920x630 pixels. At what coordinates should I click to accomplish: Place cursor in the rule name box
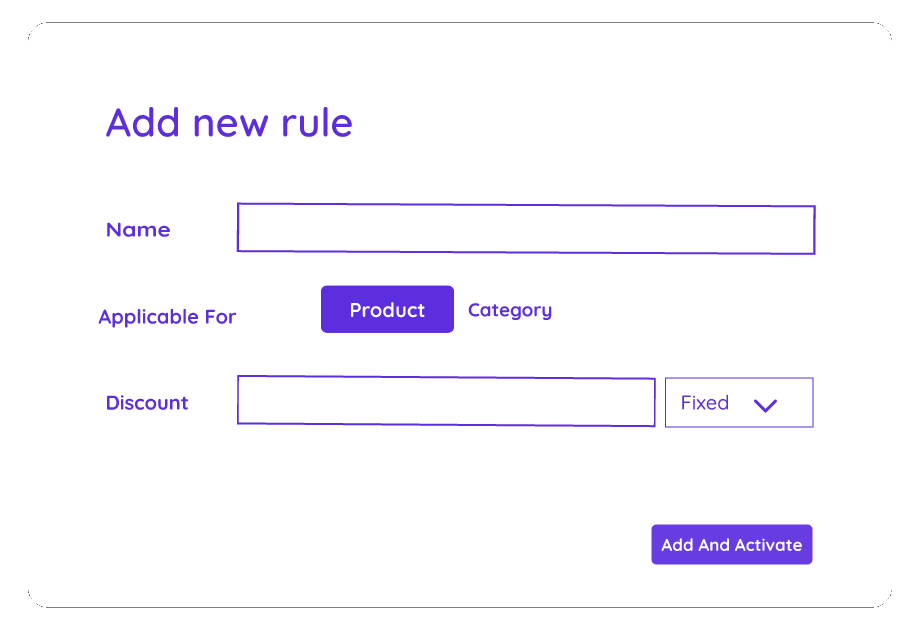tap(526, 229)
